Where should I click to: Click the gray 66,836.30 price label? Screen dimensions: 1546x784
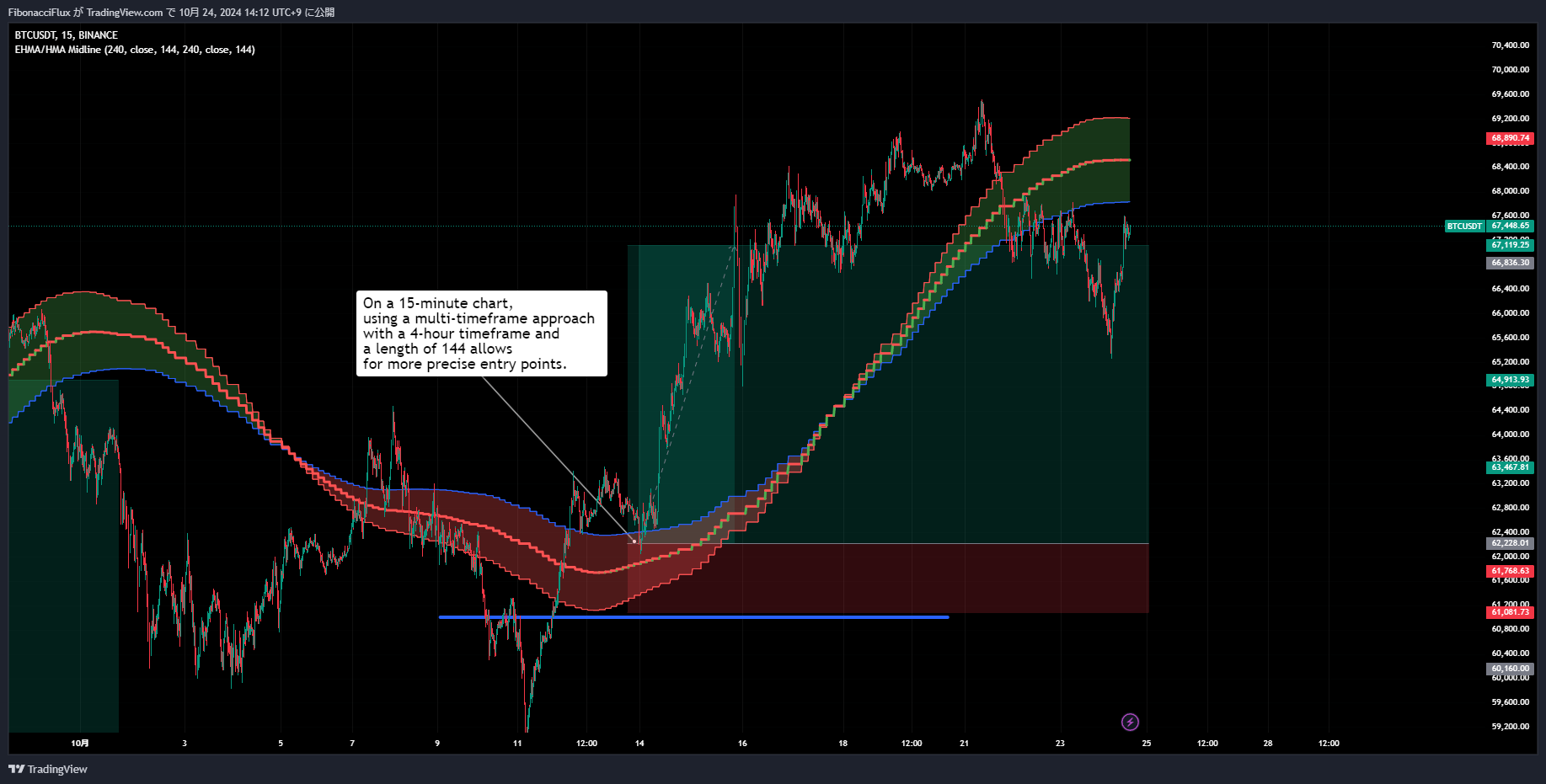point(1510,263)
